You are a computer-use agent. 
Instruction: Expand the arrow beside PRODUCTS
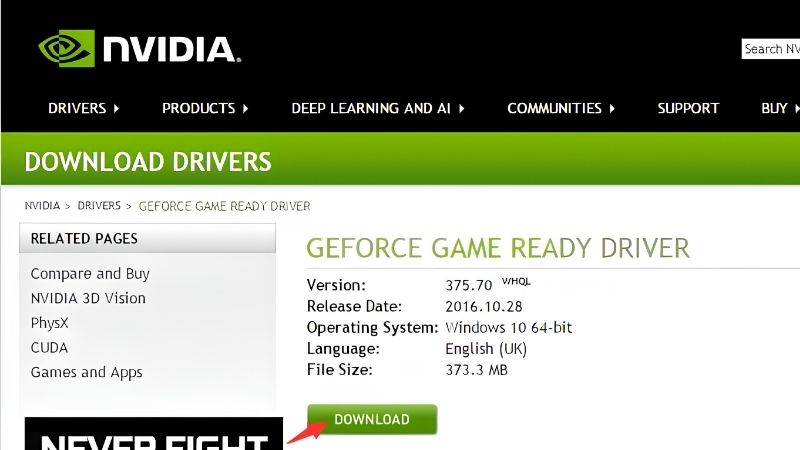(245, 109)
